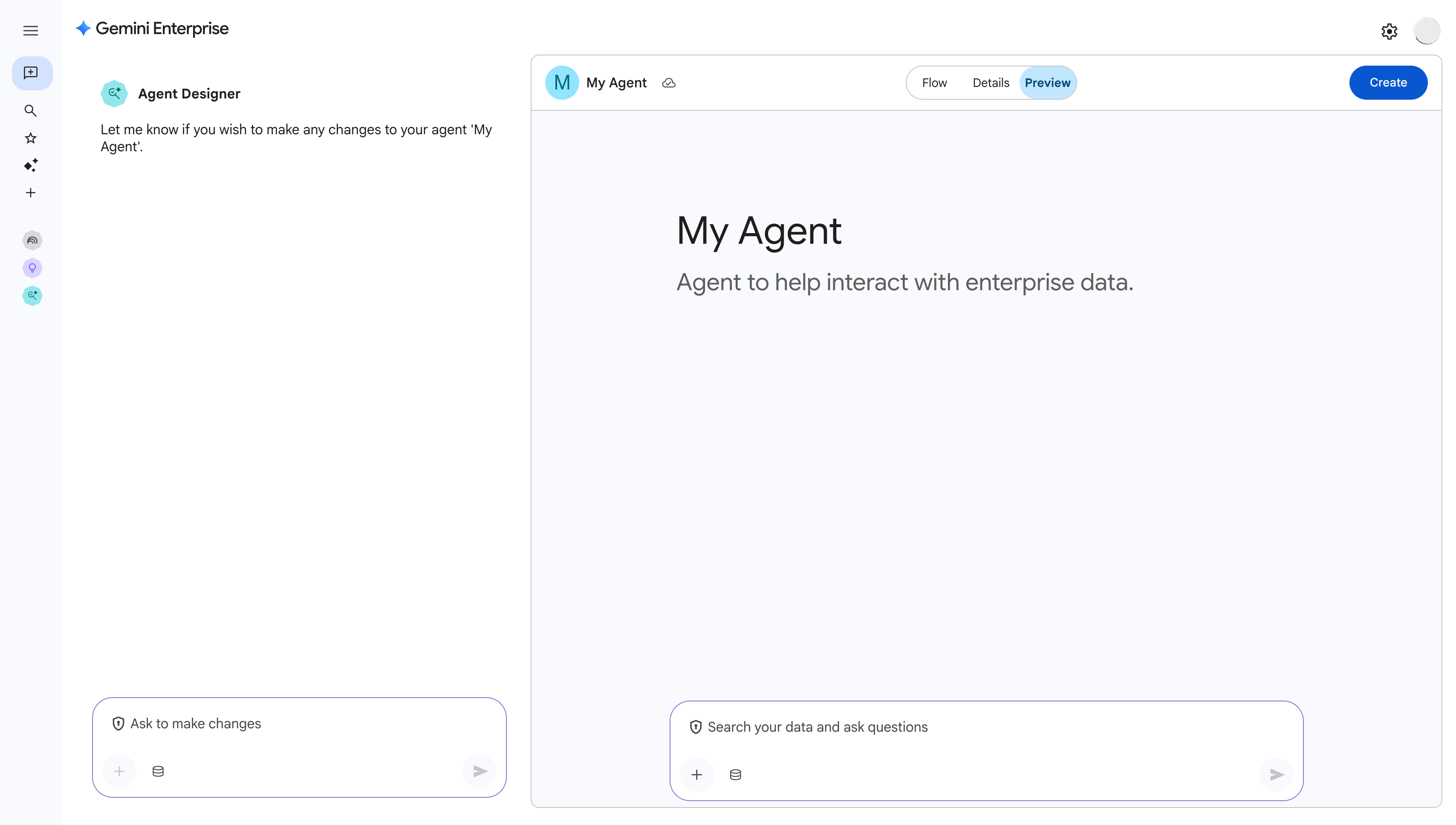The image size is (1456, 825).
Task: Switch to the Details tab
Action: coord(990,82)
